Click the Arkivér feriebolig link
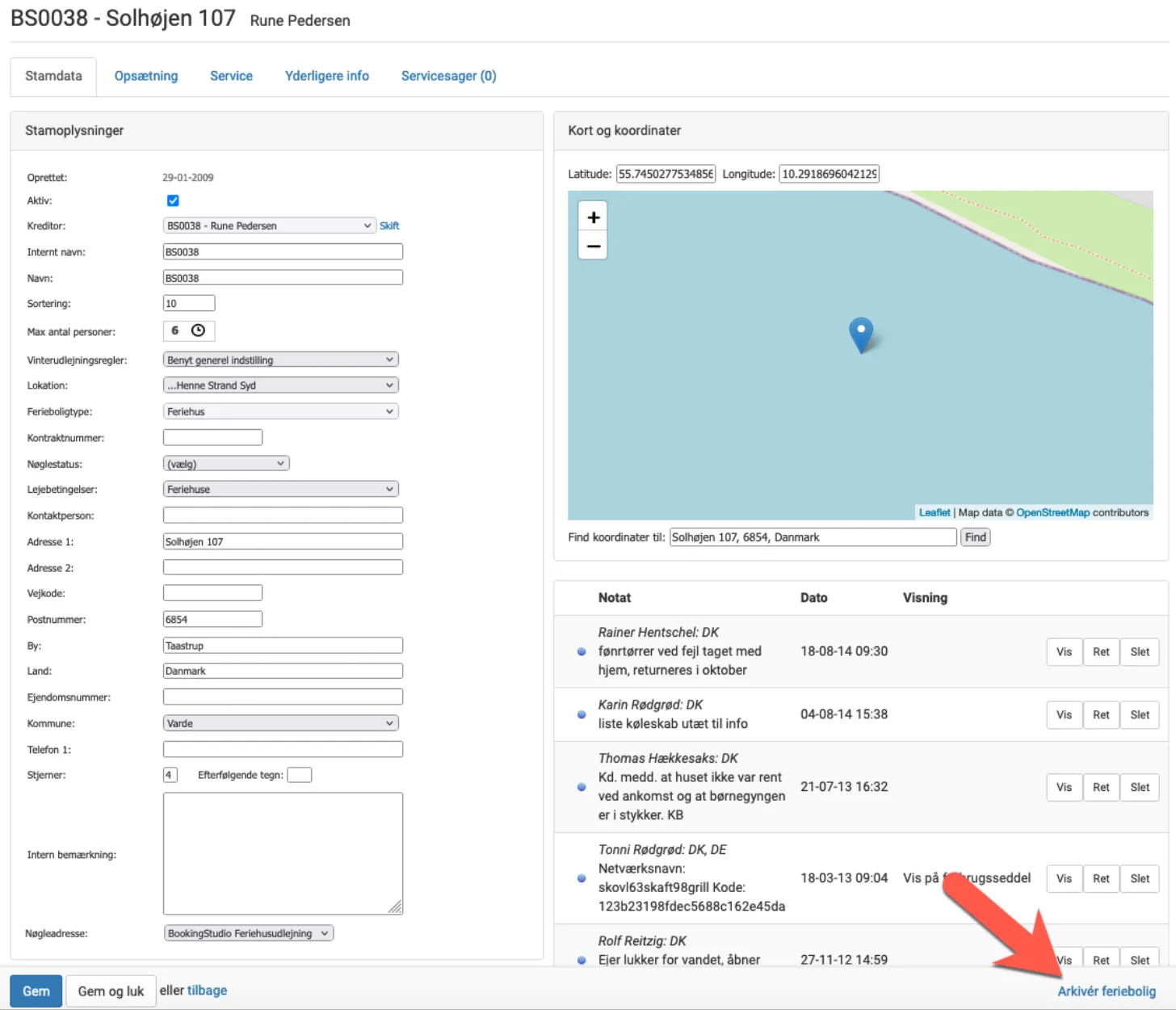This screenshot has height=1010, width=1176. click(1106, 991)
